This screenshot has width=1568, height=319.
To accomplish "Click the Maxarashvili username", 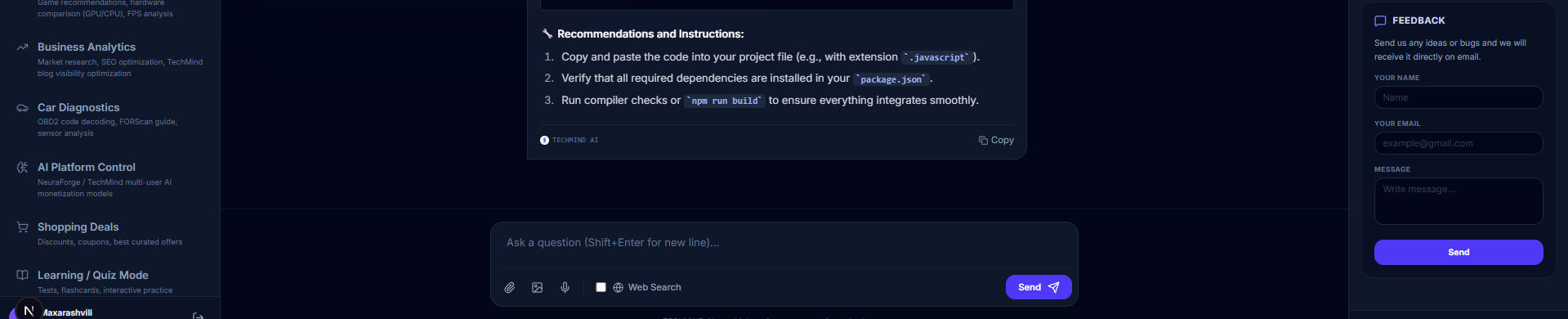I will point(67,313).
